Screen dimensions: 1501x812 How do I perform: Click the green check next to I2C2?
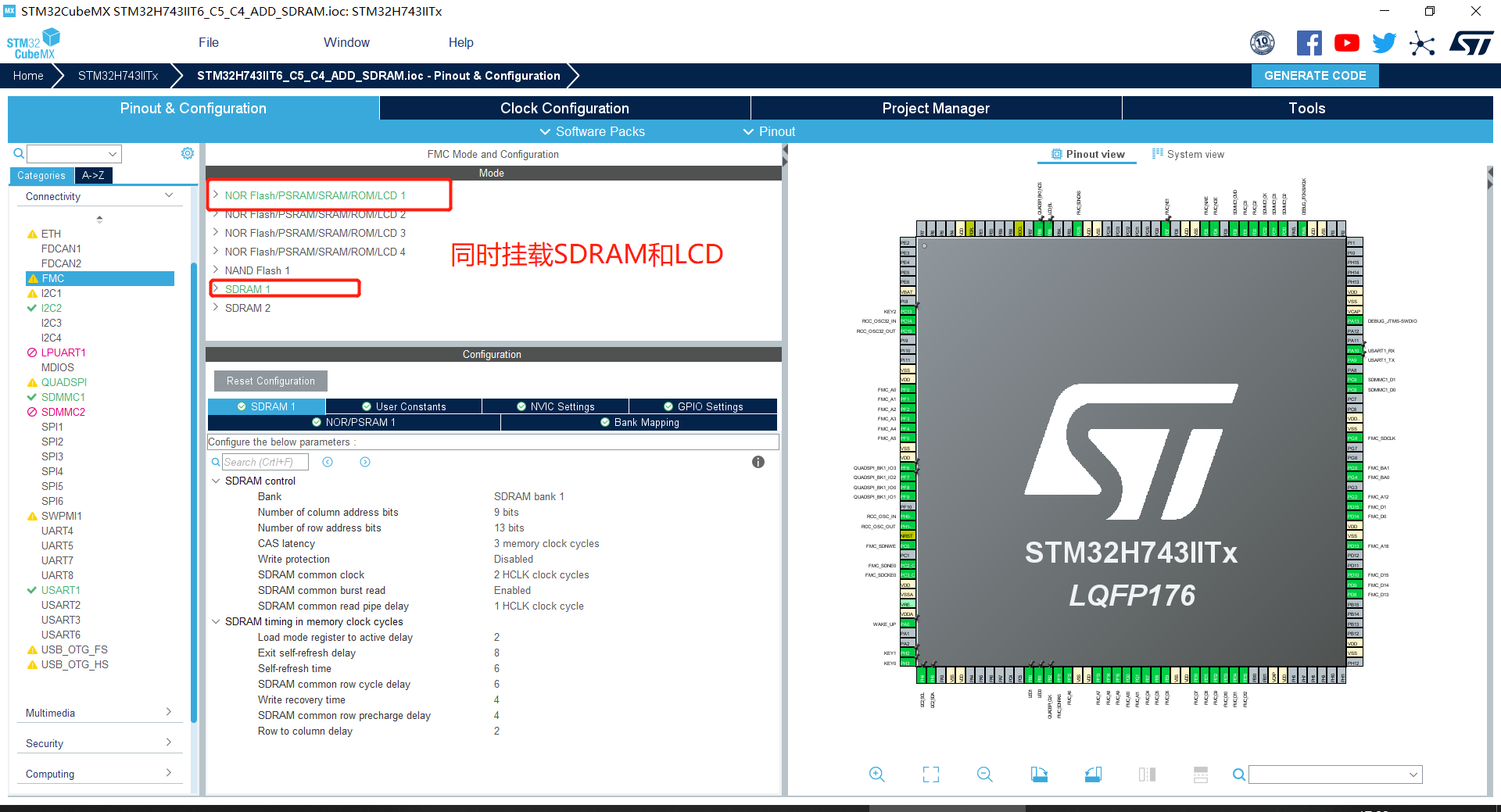(32, 308)
